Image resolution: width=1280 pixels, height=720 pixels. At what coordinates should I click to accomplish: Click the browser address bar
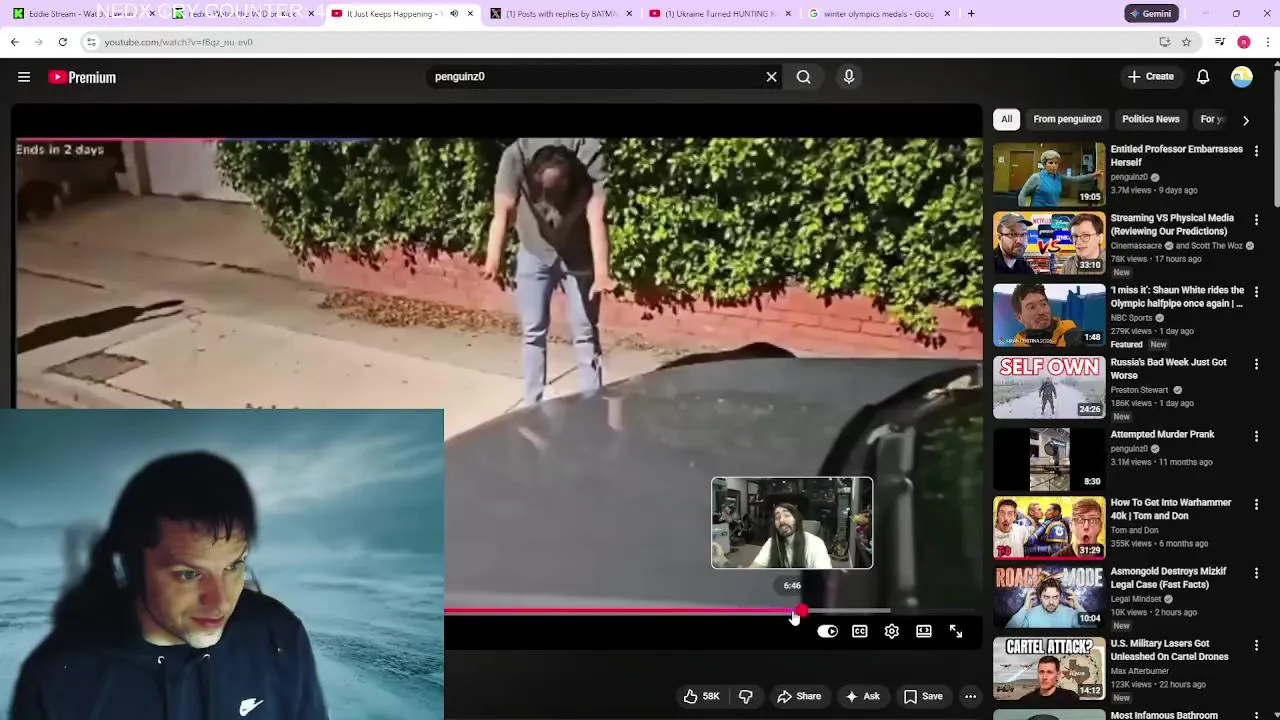620,42
